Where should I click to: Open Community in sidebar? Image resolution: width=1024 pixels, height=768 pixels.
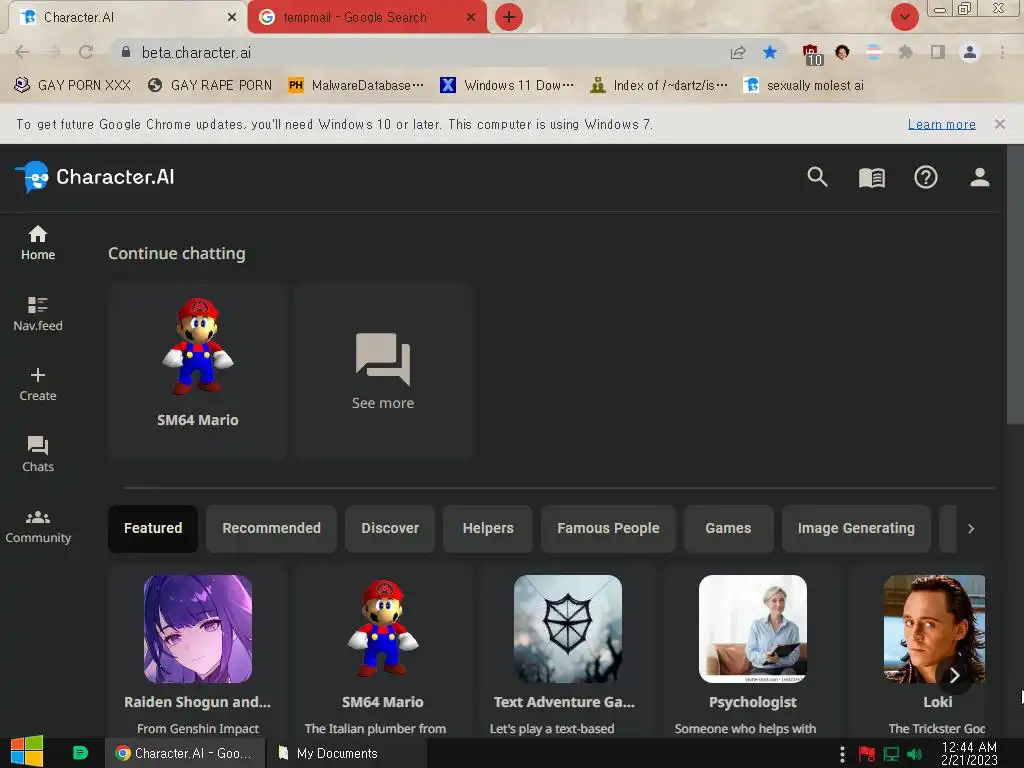point(38,526)
